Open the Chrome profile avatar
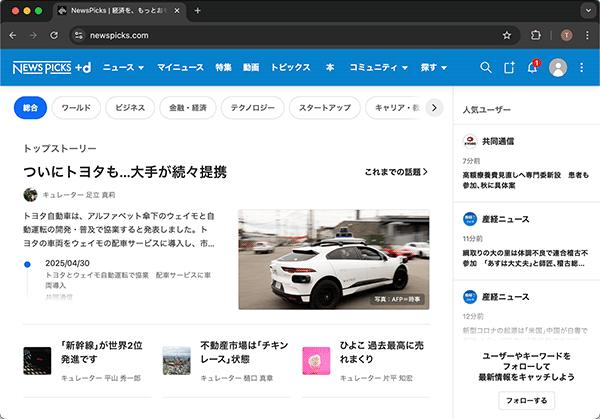Screen dimensions: 600x419 pos(566,36)
